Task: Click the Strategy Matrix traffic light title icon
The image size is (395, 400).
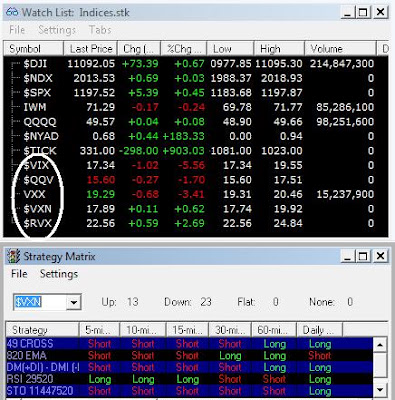Action: point(14,257)
